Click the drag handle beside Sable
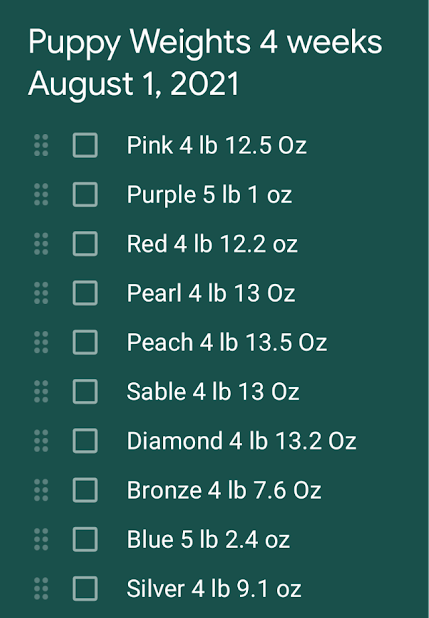 click(41, 392)
